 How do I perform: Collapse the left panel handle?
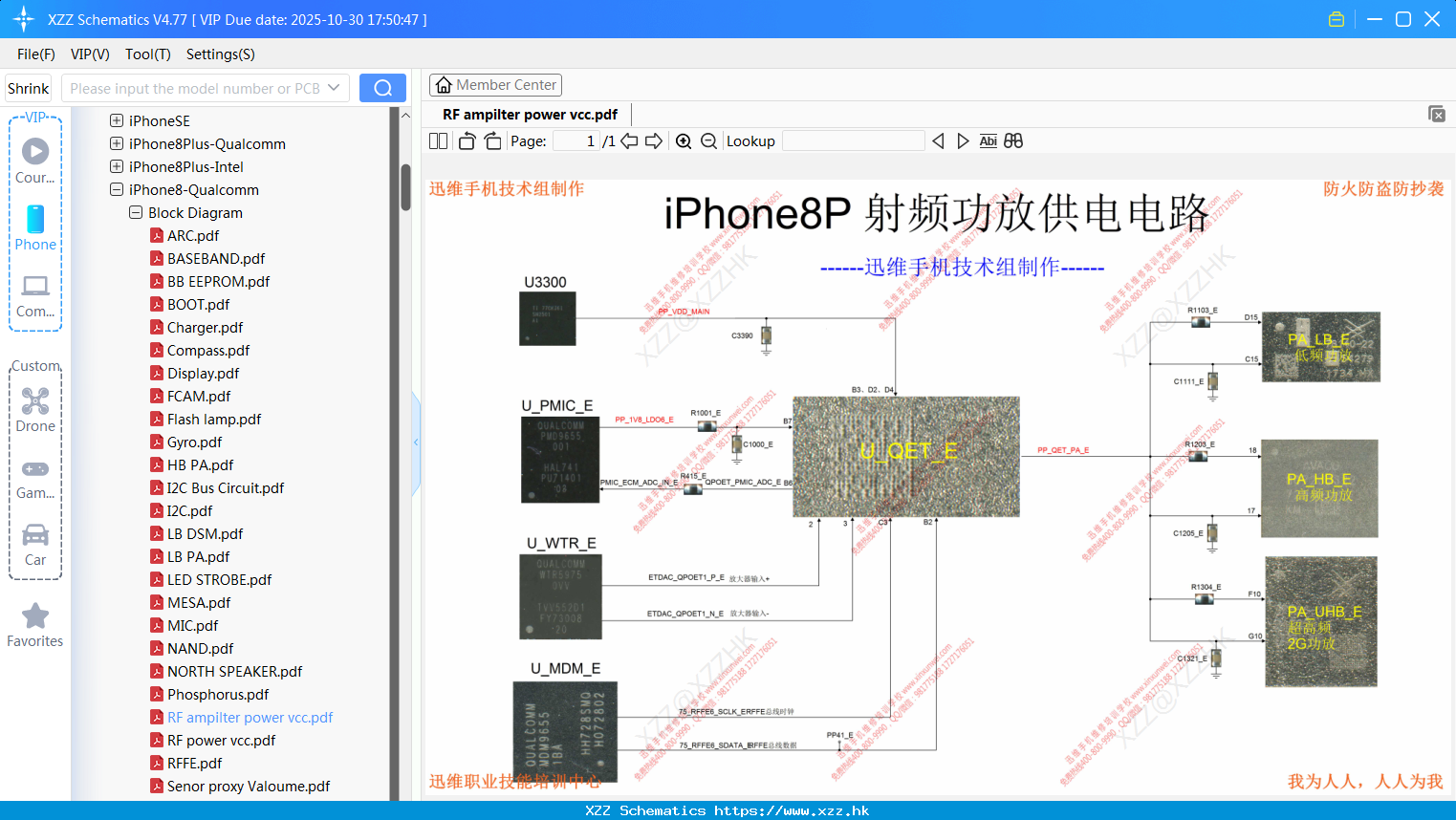(416, 442)
